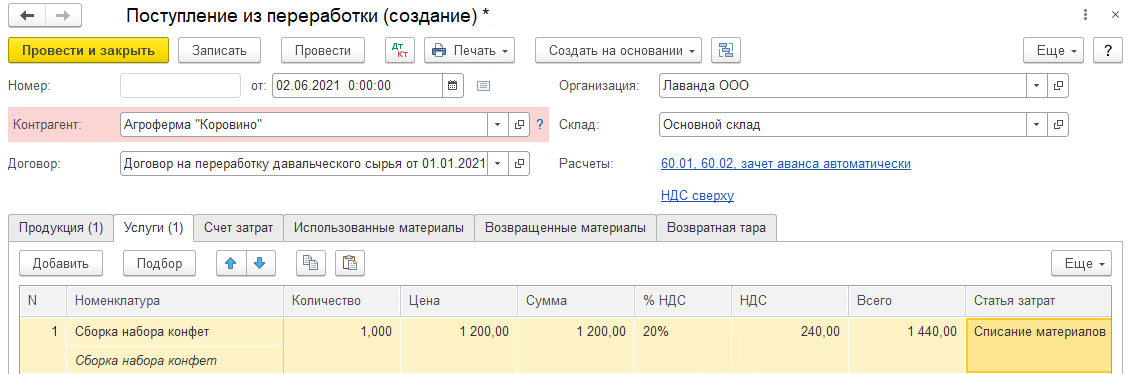
Task: Open Создать на основании dropdown
Action: [x=619, y=51]
